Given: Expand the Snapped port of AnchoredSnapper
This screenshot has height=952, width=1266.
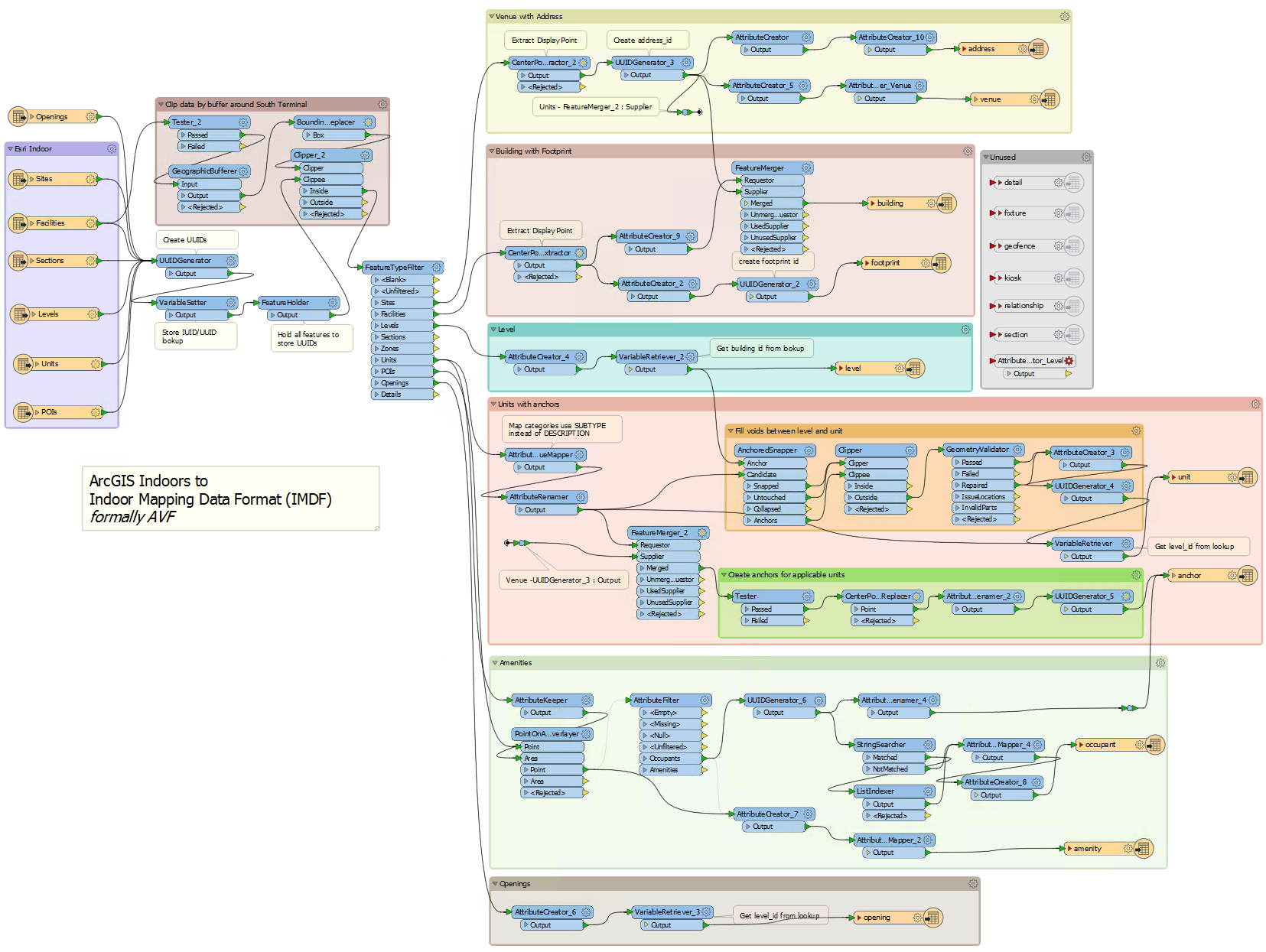Looking at the screenshot, I should [x=749, y=486].
